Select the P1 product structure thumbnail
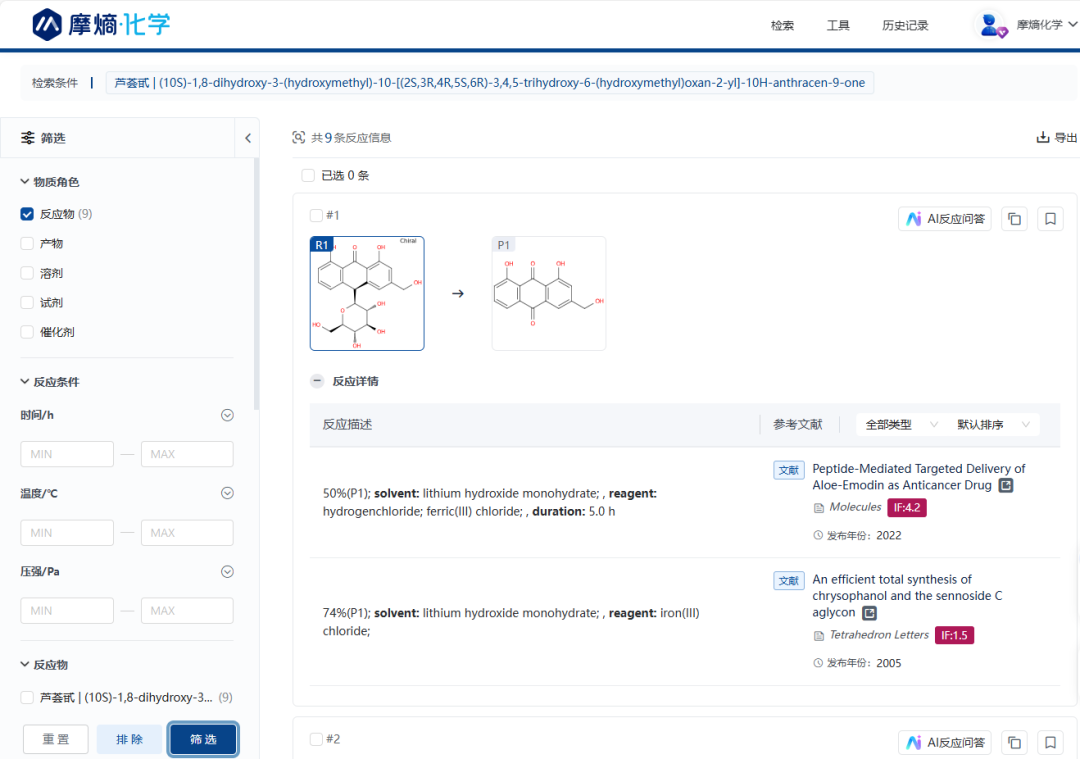This screenshot has height=759, width=1080. point(548,294)
